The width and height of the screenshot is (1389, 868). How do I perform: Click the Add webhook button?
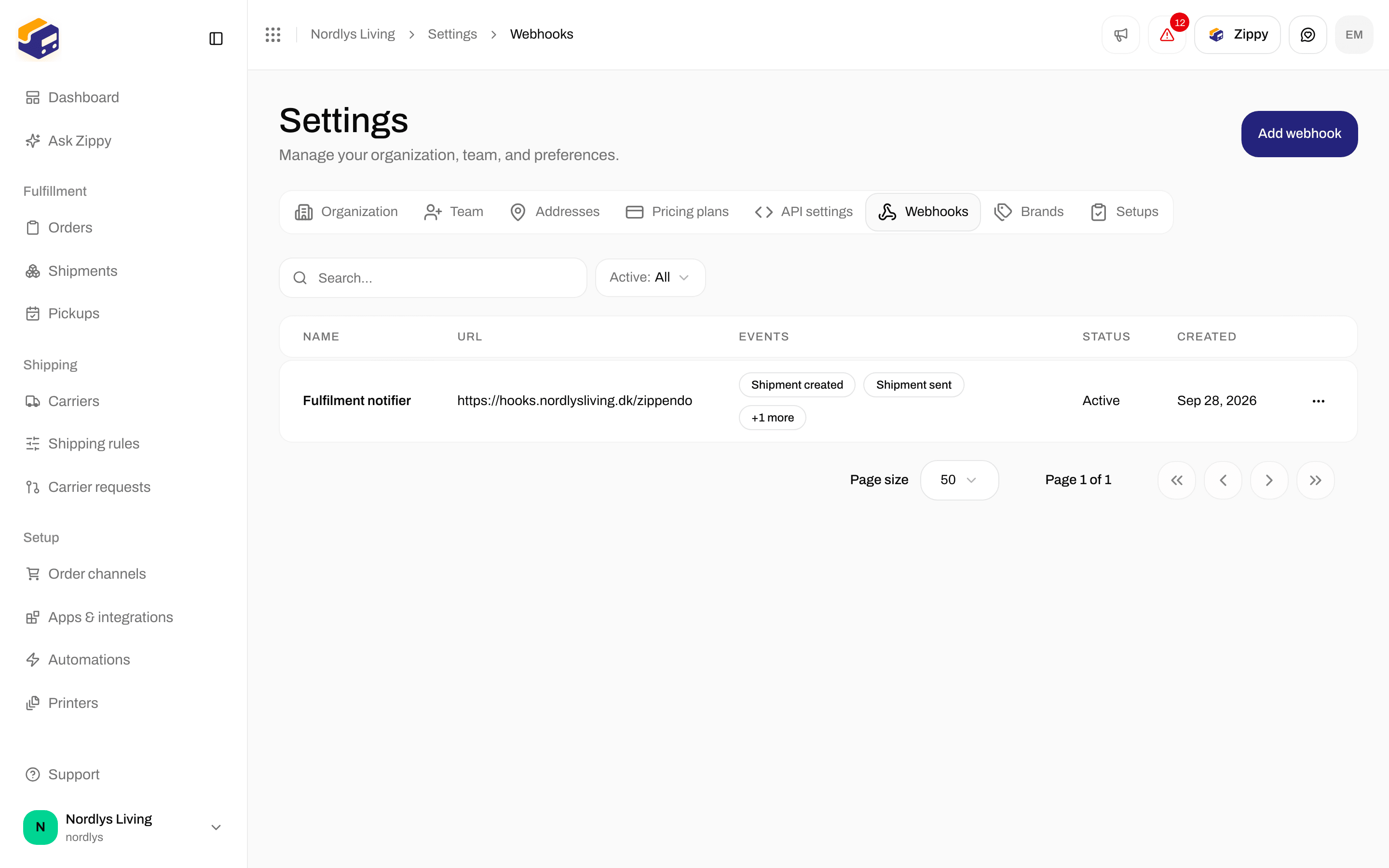[1299, 134]
